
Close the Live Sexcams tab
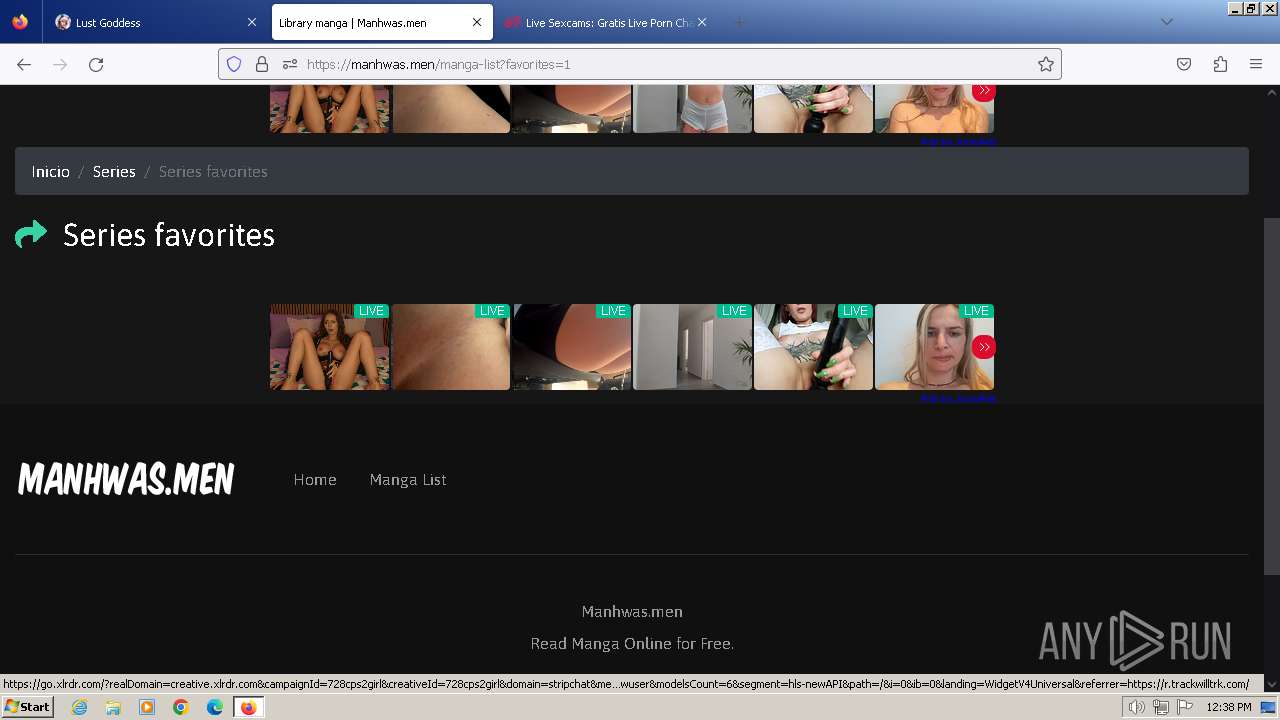702,22
